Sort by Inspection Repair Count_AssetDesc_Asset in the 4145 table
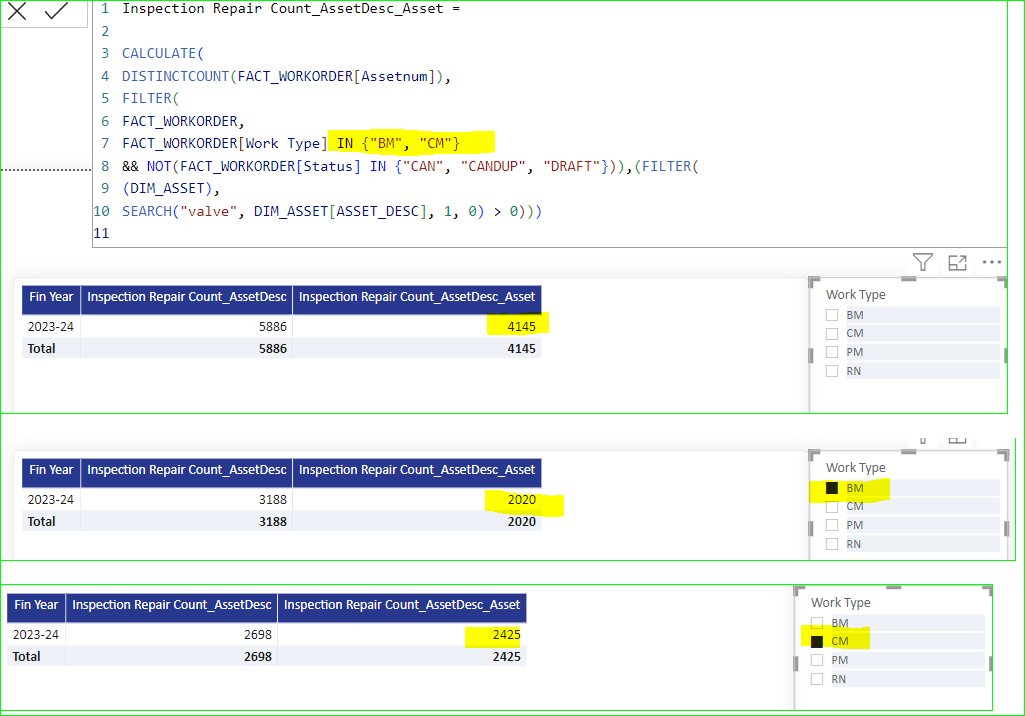The height and width of the screenshot is (716, 1025). click(x=416, y=298)
